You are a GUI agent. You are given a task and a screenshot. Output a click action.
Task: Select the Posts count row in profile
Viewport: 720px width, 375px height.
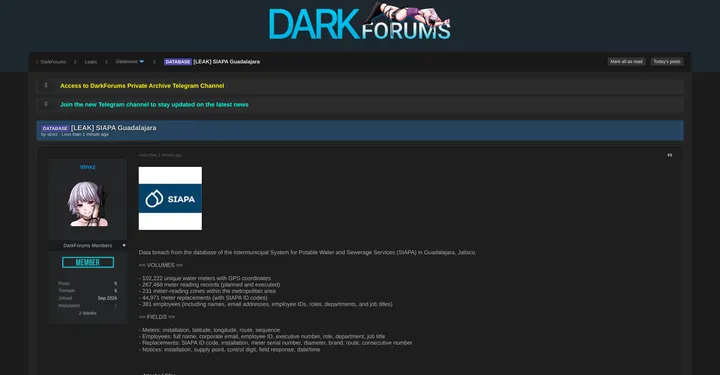coord(87,284)
